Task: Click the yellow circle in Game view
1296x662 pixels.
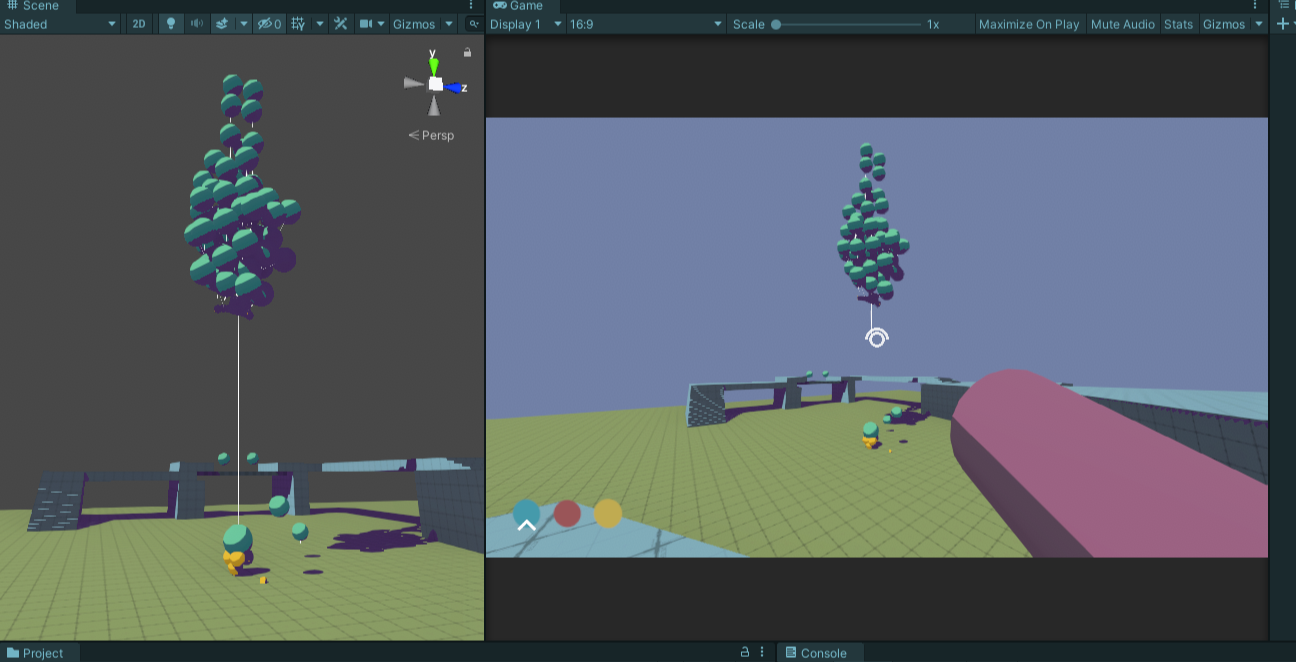Action: (608, 514)
